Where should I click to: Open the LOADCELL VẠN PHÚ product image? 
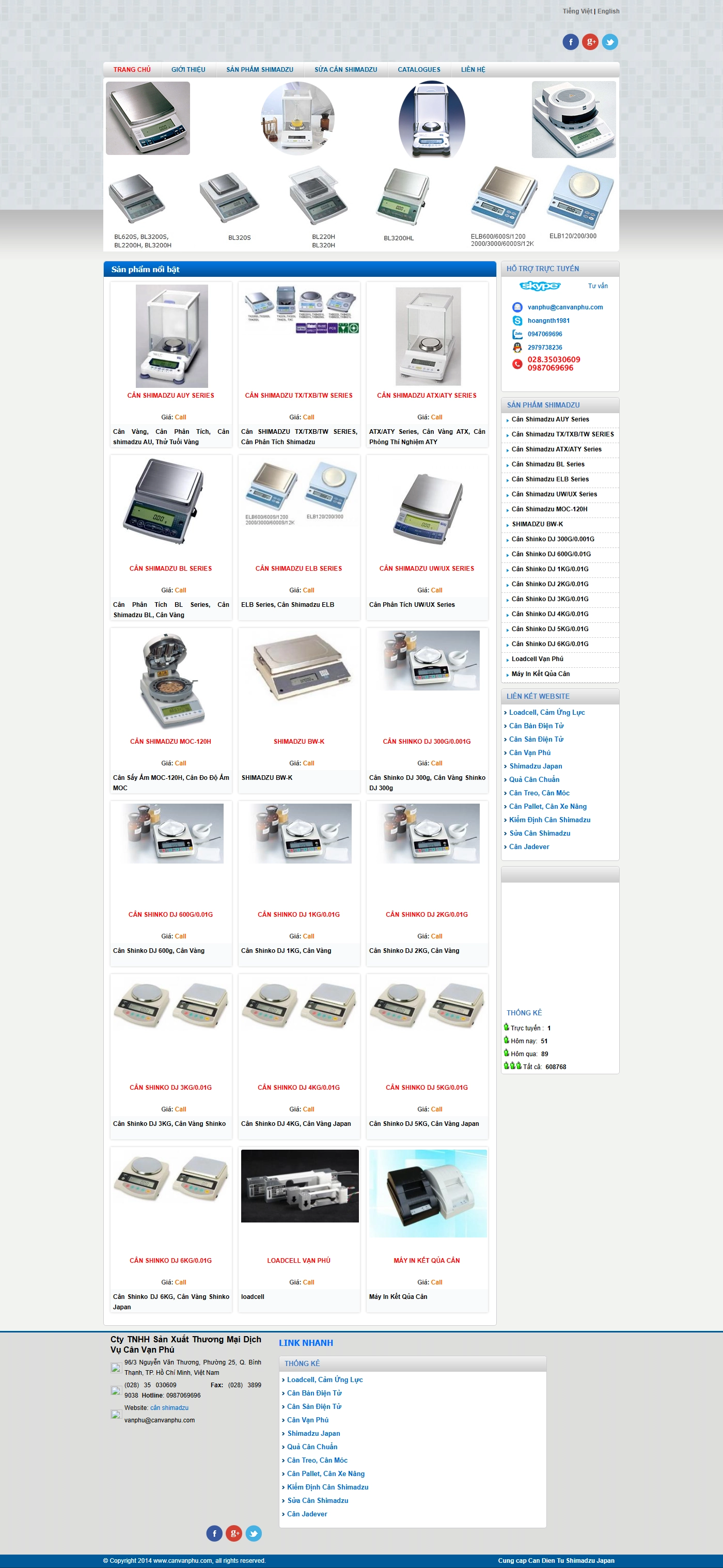[300, 1186]
